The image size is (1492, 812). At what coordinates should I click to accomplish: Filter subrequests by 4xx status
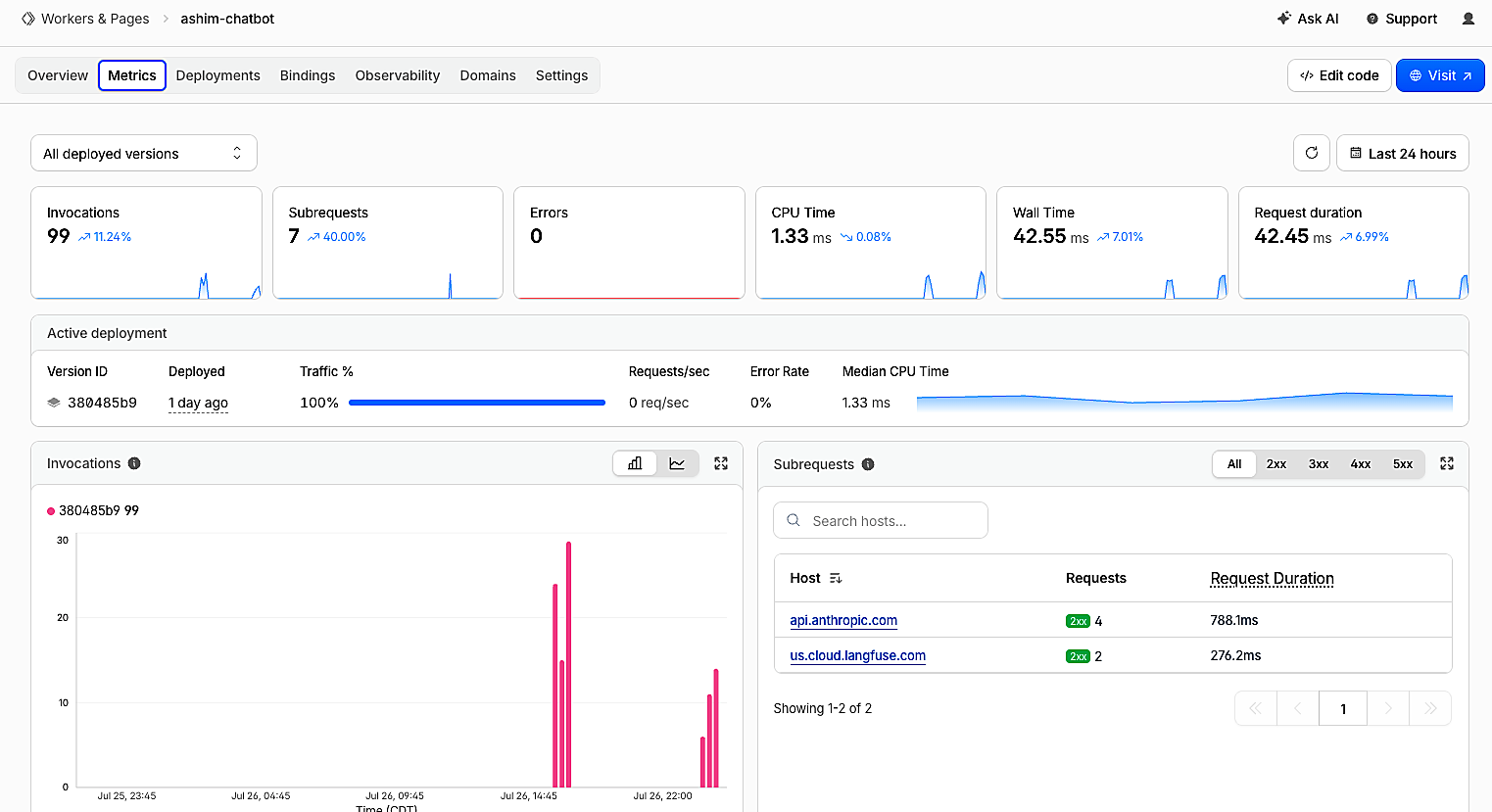click(x=1361, y=464)
